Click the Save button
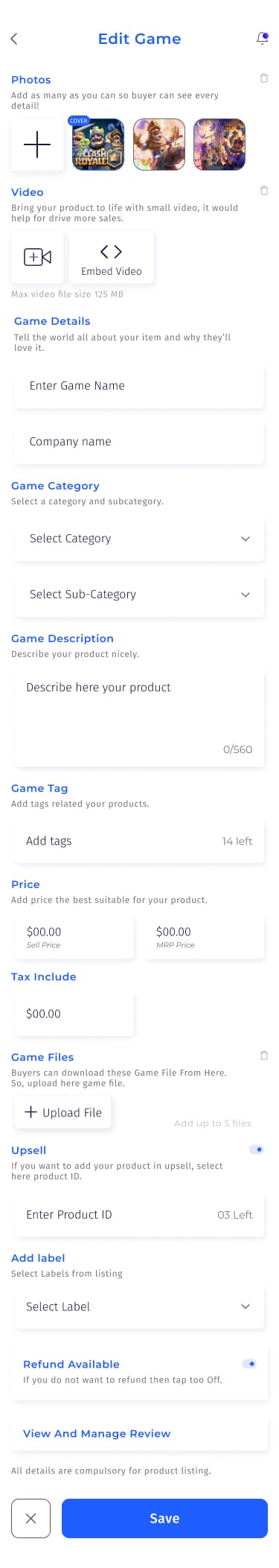 [x=164, y=1518]
